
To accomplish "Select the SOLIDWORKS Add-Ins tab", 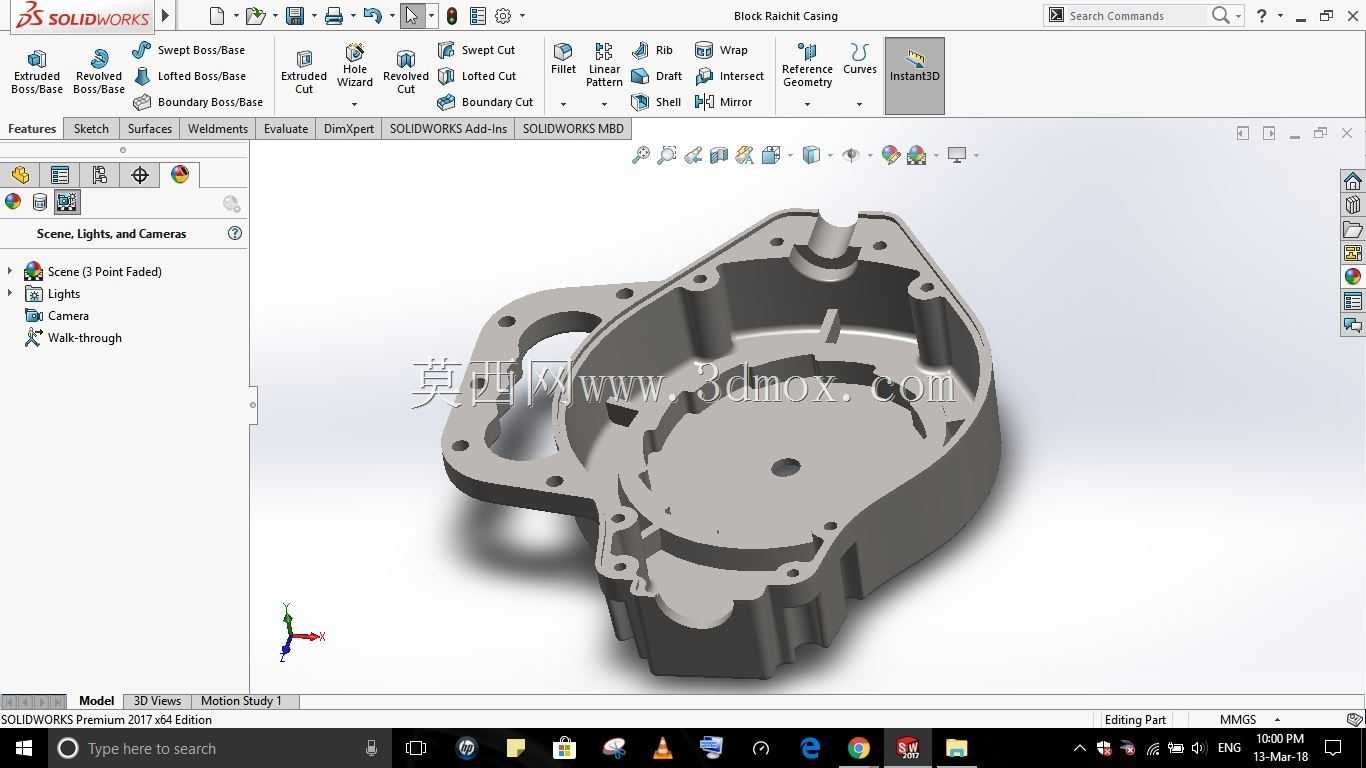I will coord(448,128).
